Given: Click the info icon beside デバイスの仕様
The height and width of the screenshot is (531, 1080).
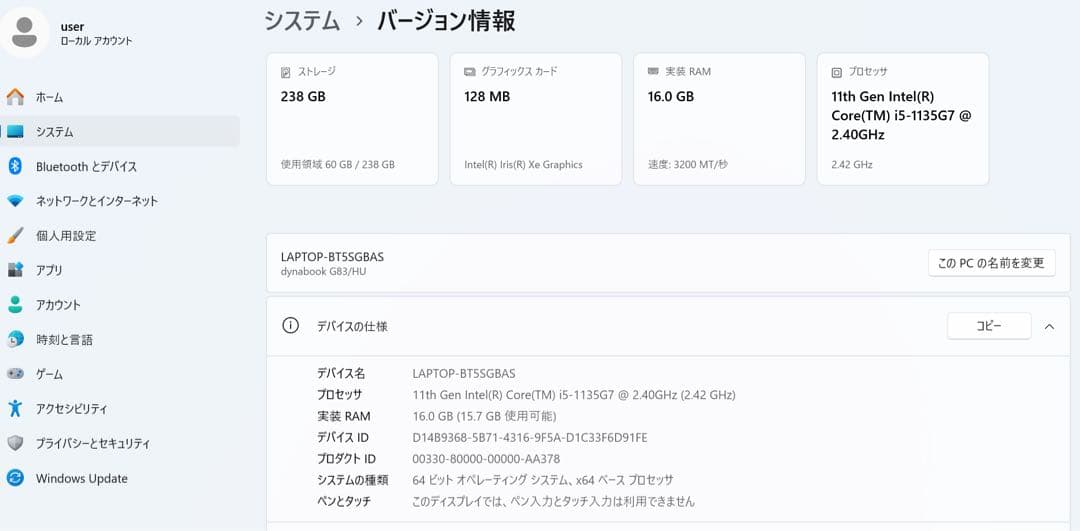Looking at the screenshot, I should click(291, 326).
